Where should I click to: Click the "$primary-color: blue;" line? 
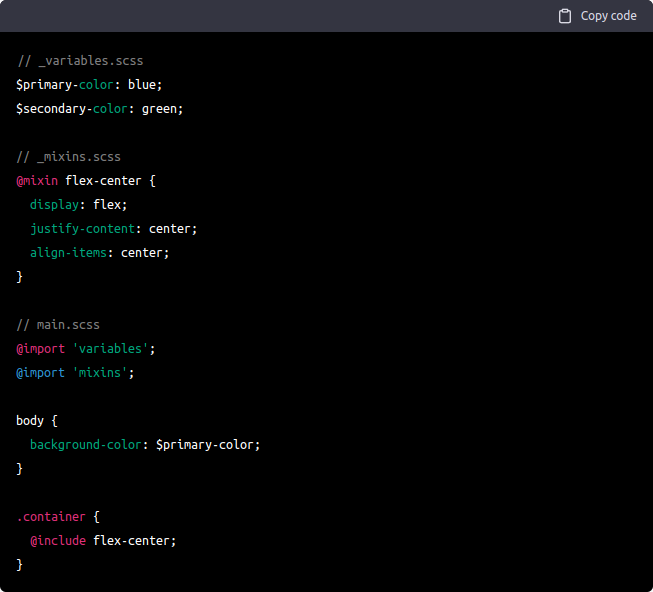[89, 85]
